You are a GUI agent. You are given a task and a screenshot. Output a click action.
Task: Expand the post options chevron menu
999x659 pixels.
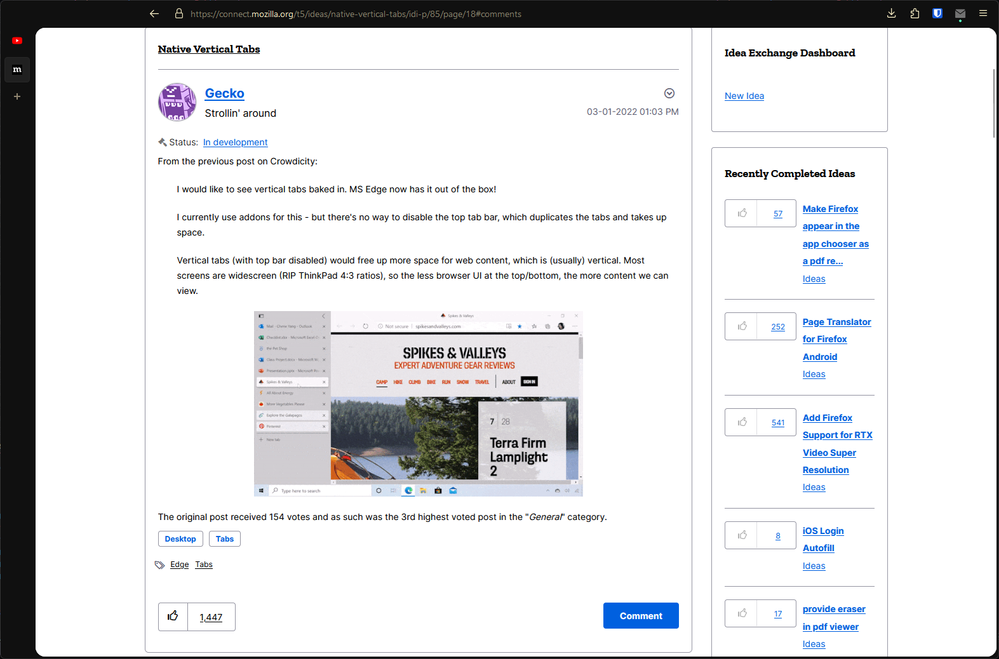point(669,93)
